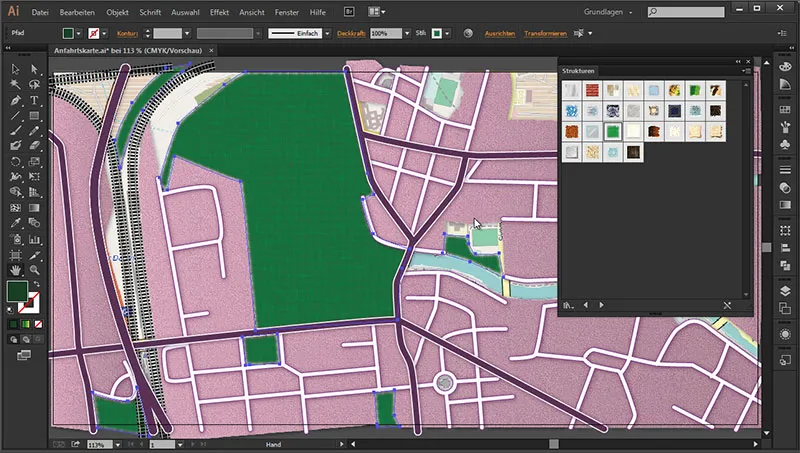This screenshot has height=453, width=800.
Task: Set paint mode to Color
Action: (x=13, y=324)
